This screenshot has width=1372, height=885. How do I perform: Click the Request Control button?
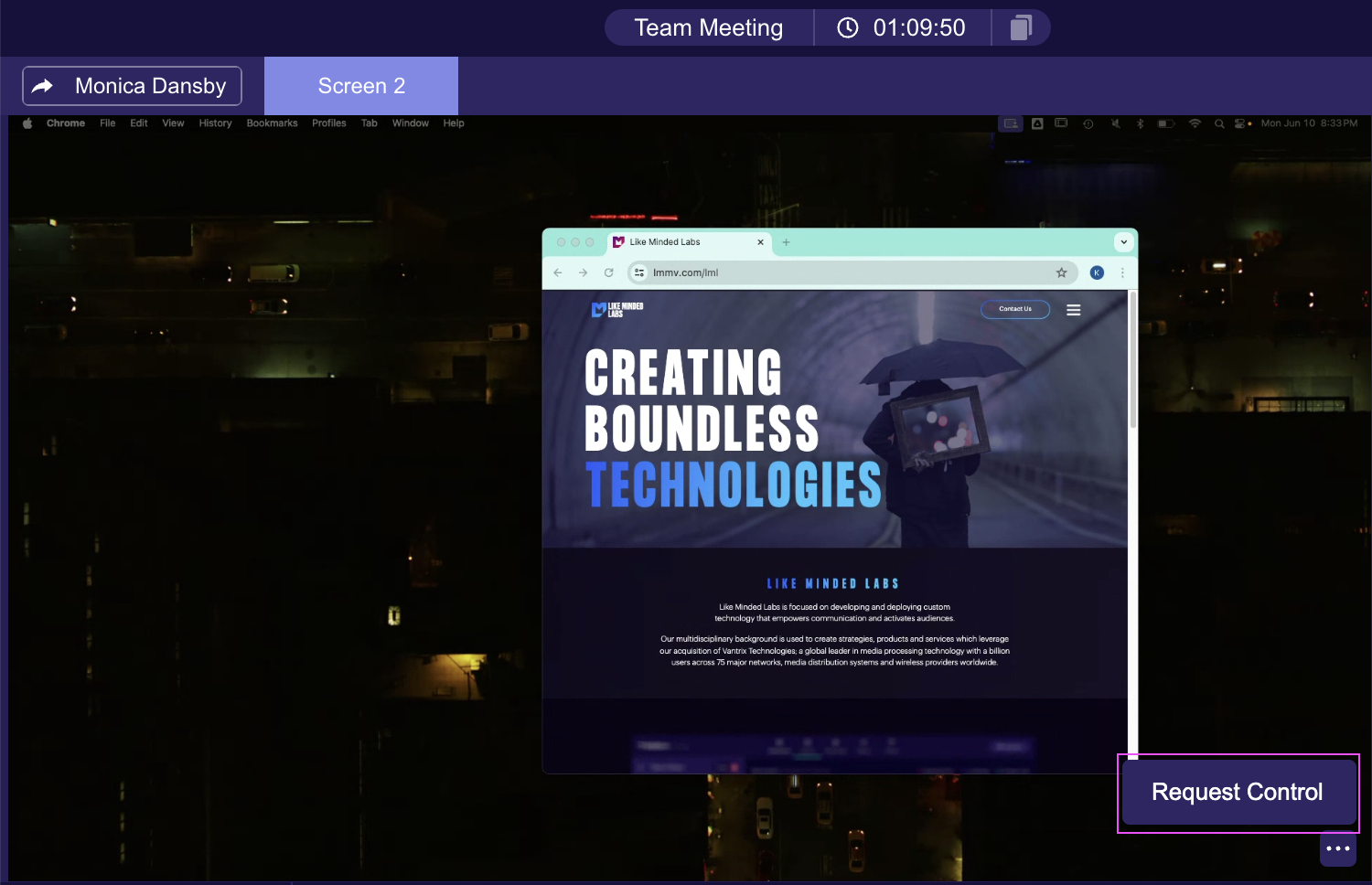pyautogui.click(x=1238, y=793)
